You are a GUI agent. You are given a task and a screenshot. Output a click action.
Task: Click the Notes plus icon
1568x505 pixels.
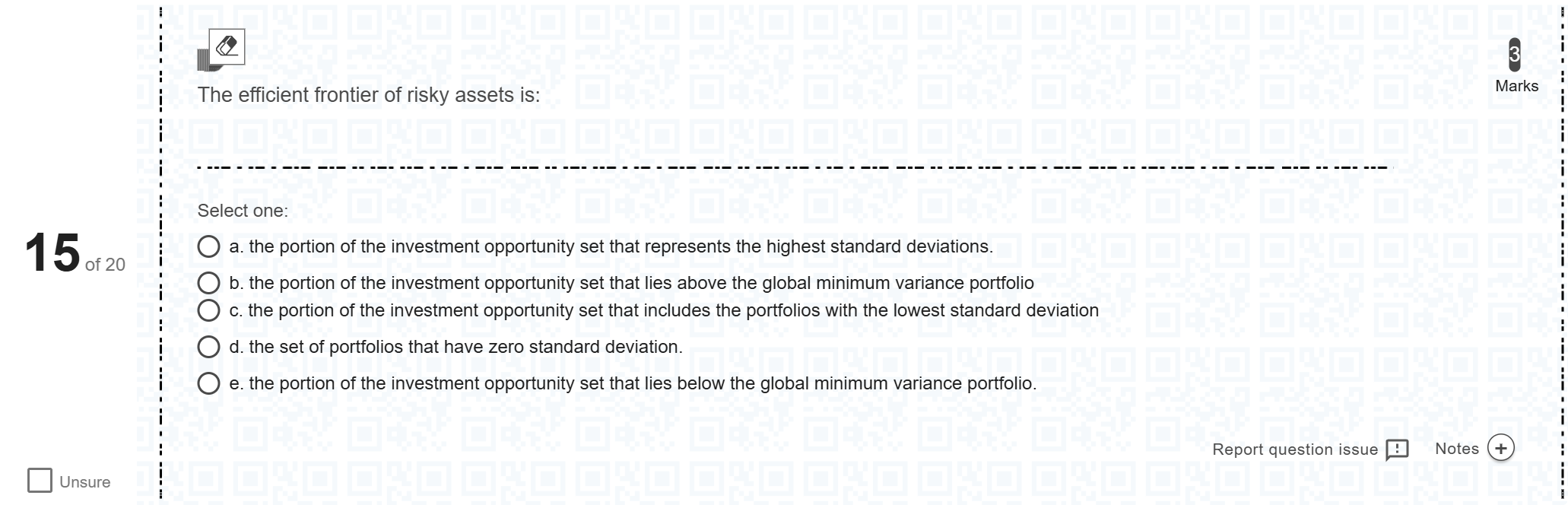(x=1501, y=449)
